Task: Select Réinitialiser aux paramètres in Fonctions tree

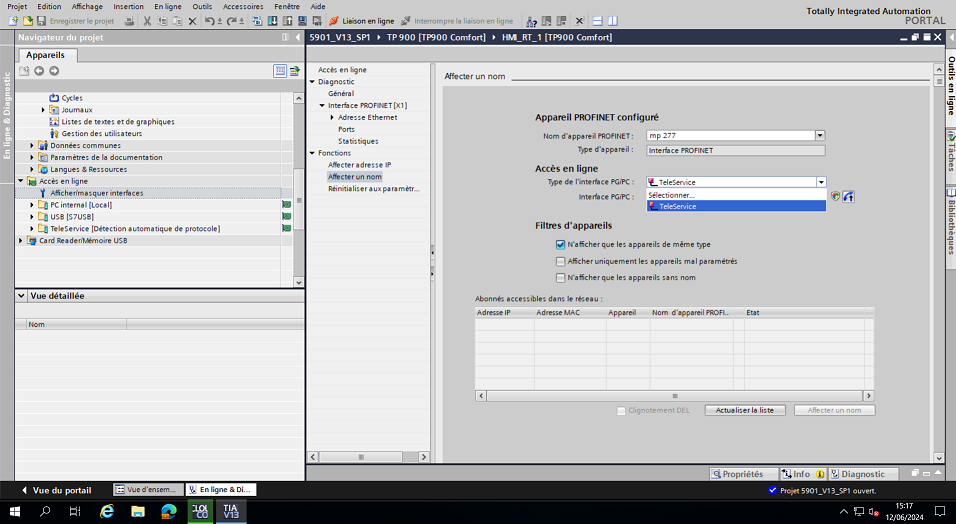Action: tap(374, 189)
